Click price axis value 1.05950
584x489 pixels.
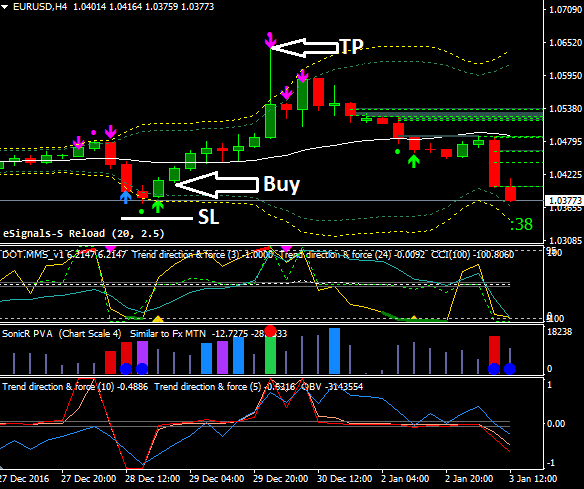[565, 75]
